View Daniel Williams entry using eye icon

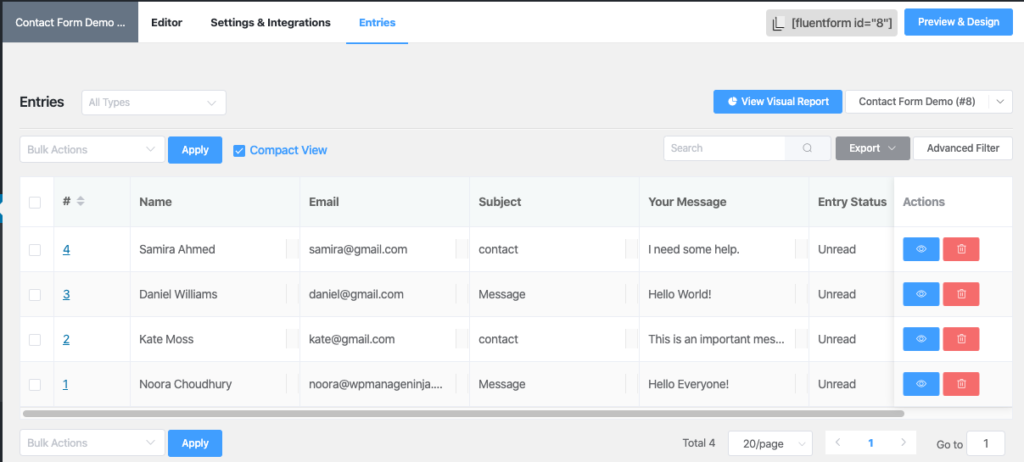(x=921, y=294)
